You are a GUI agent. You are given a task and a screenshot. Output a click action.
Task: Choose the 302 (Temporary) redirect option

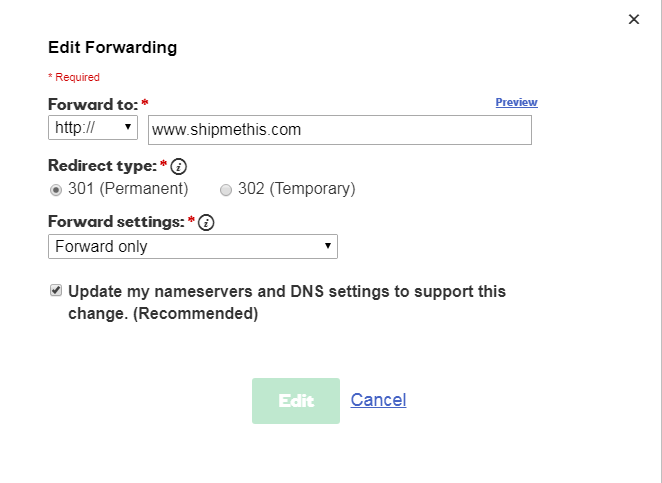tap(226, 189)
